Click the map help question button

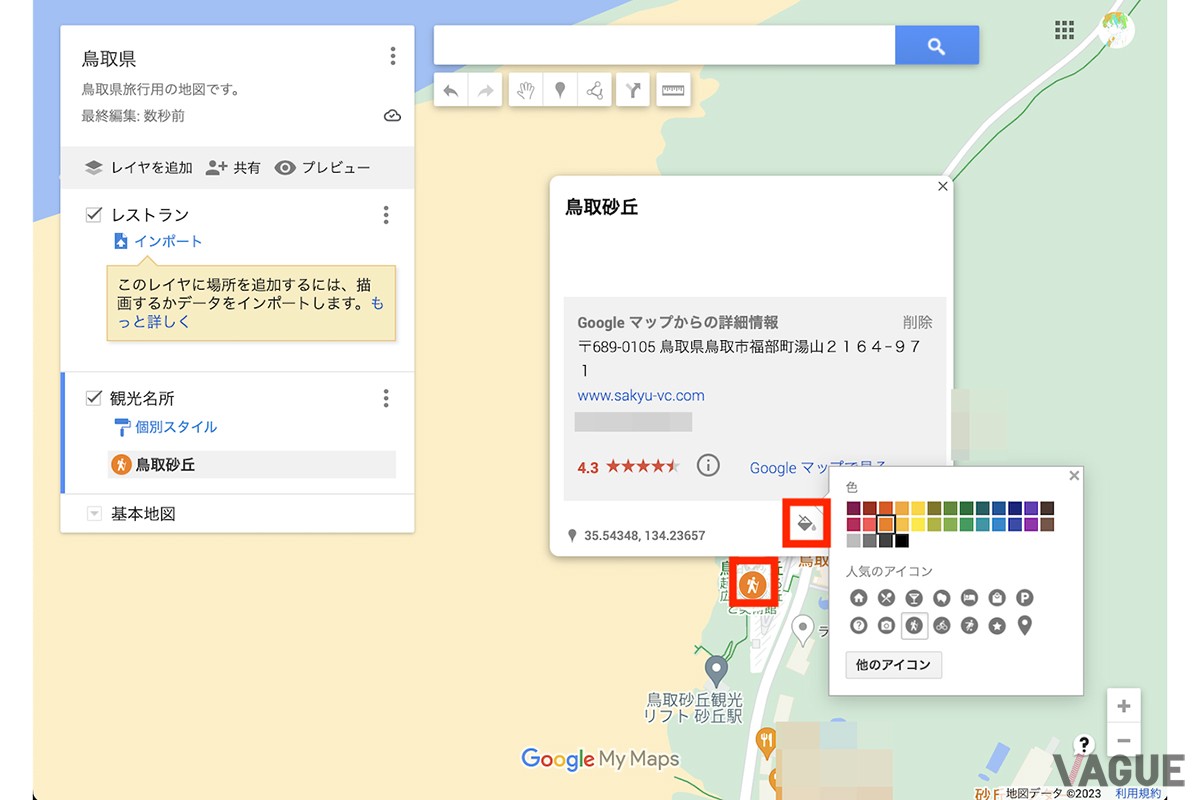(1083, 744)
